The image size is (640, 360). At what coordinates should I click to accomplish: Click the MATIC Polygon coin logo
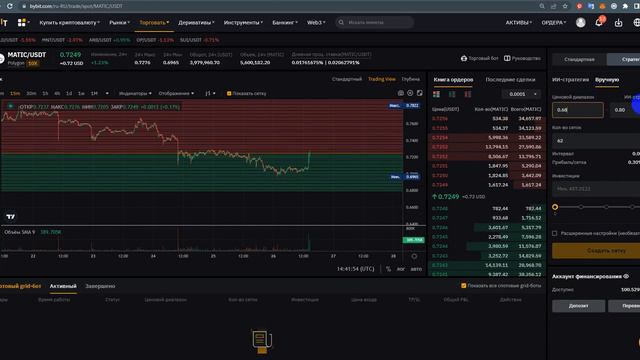[x=2, y=58]
